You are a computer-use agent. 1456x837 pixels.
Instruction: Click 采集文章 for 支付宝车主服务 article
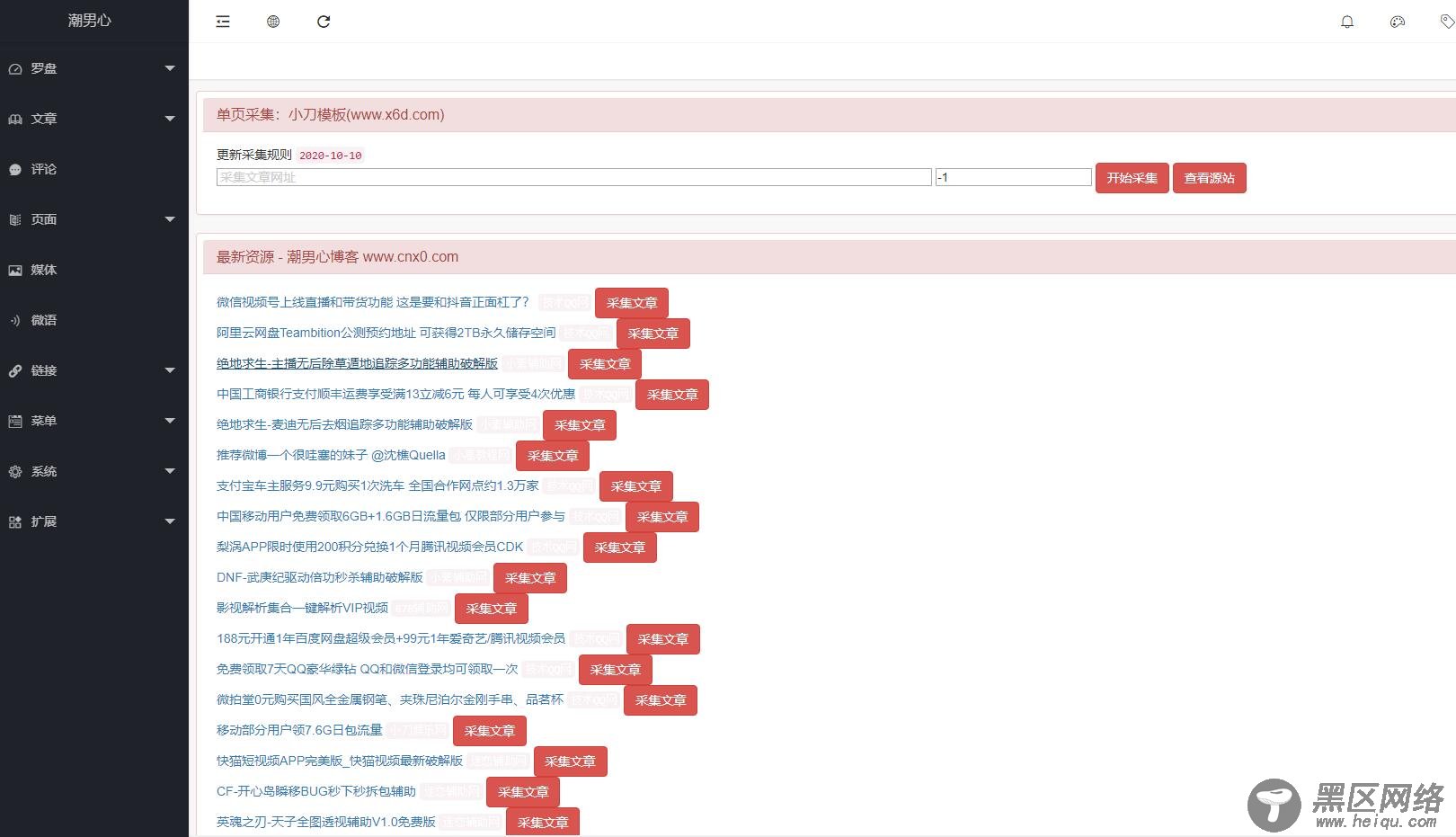[636, 486]
